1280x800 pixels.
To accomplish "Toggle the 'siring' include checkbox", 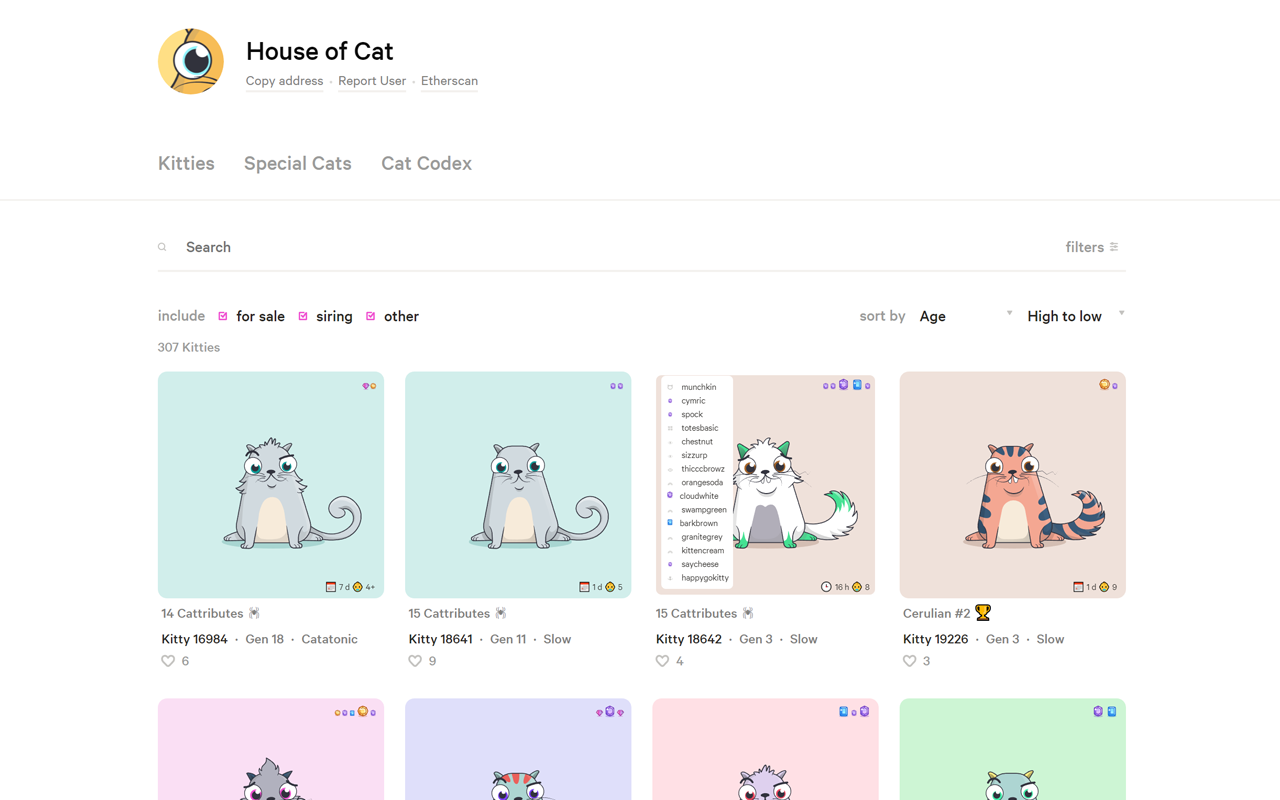I will pos(303,316).
